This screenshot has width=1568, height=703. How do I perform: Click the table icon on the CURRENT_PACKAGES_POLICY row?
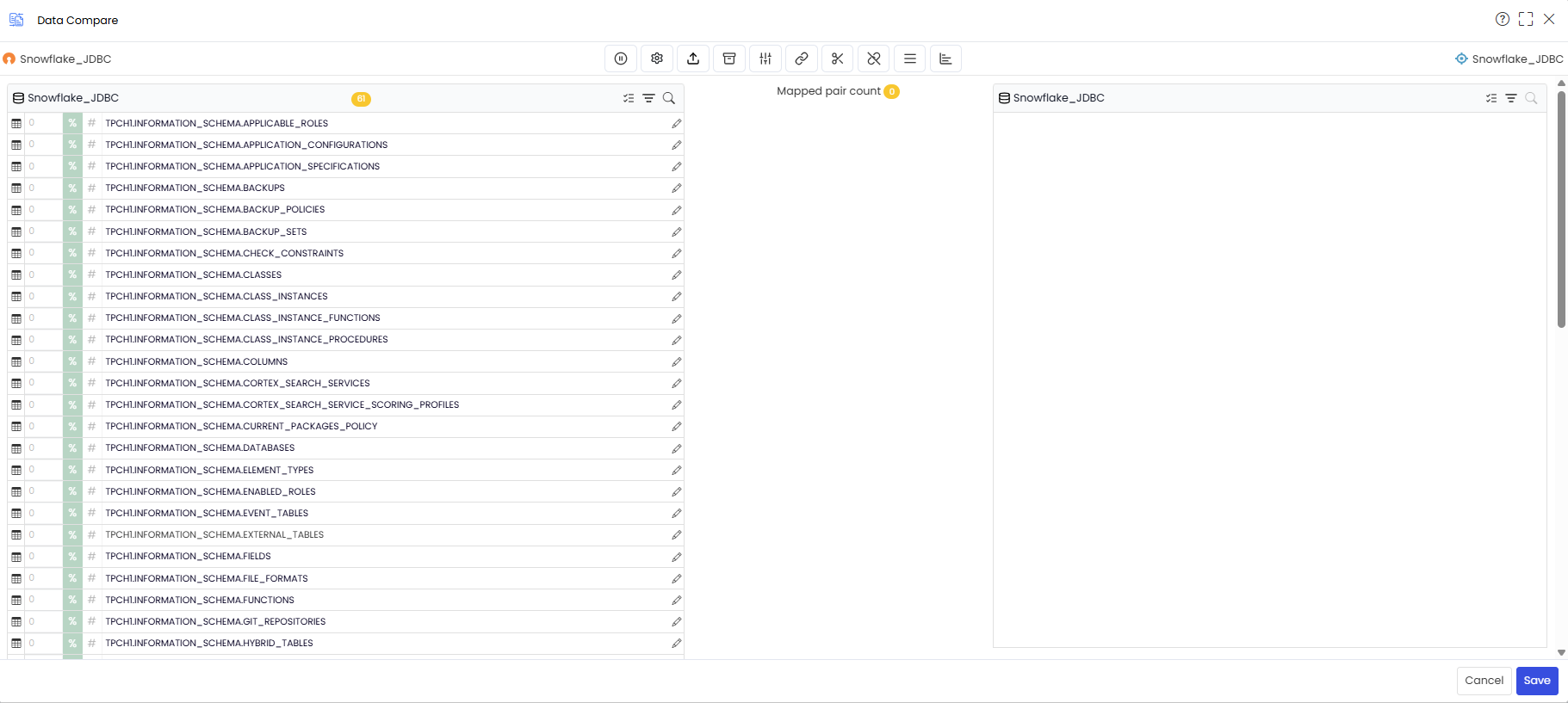16,427
